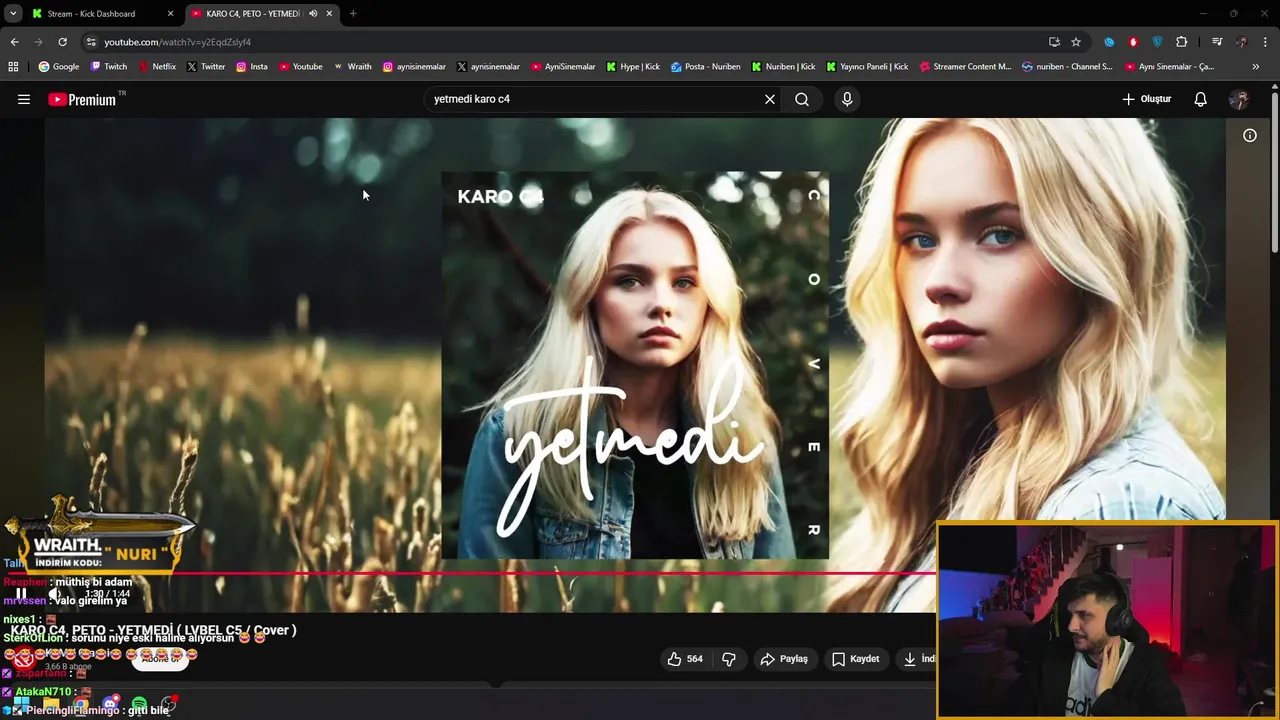1280x720 pixels.
Task: Open the Netflix bookmark
Action: pyautogui.click(x=157, y=67)
